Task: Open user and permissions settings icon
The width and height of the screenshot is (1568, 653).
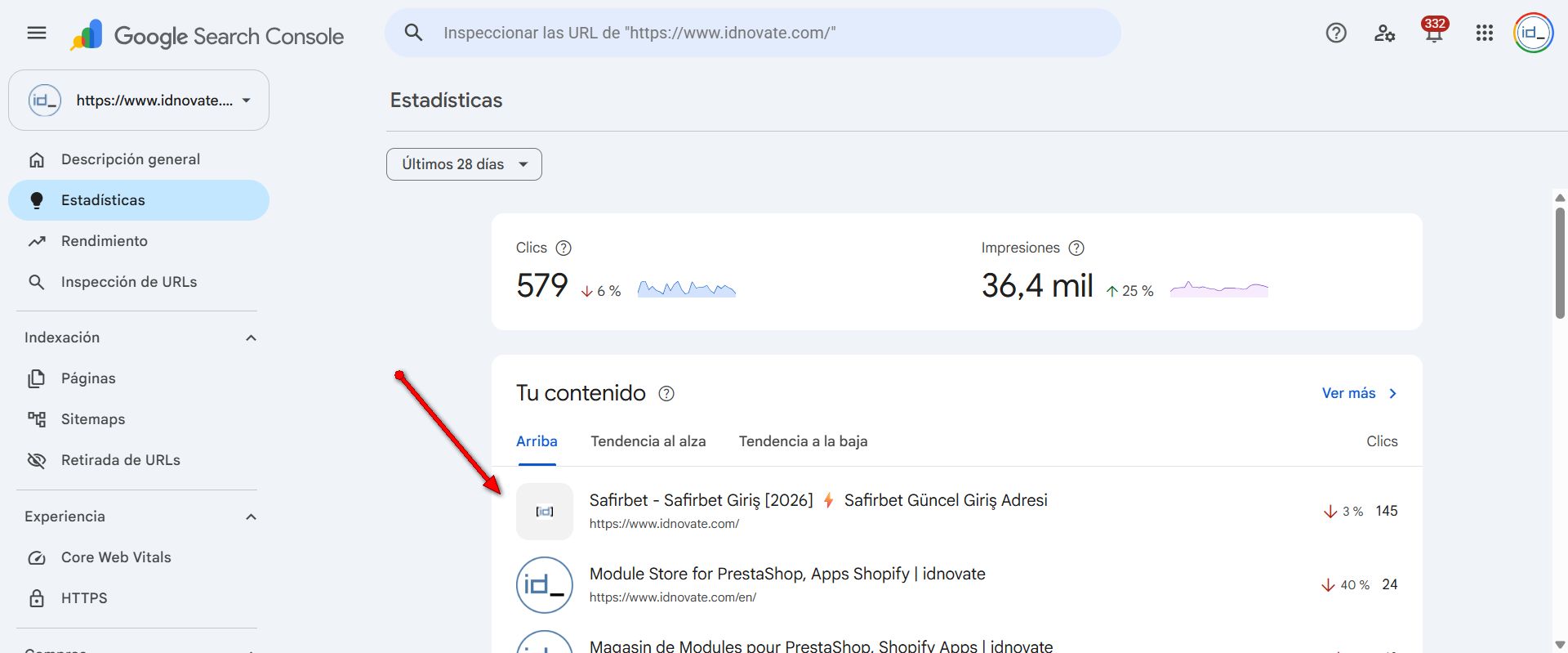Action: [x=1384, y=34]
